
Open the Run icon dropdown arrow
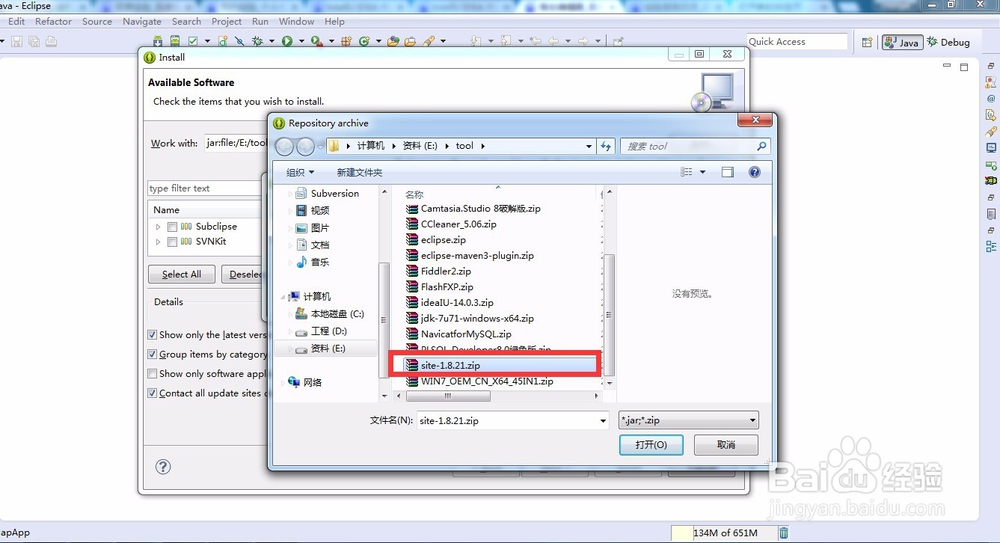[x=301, y=41]
